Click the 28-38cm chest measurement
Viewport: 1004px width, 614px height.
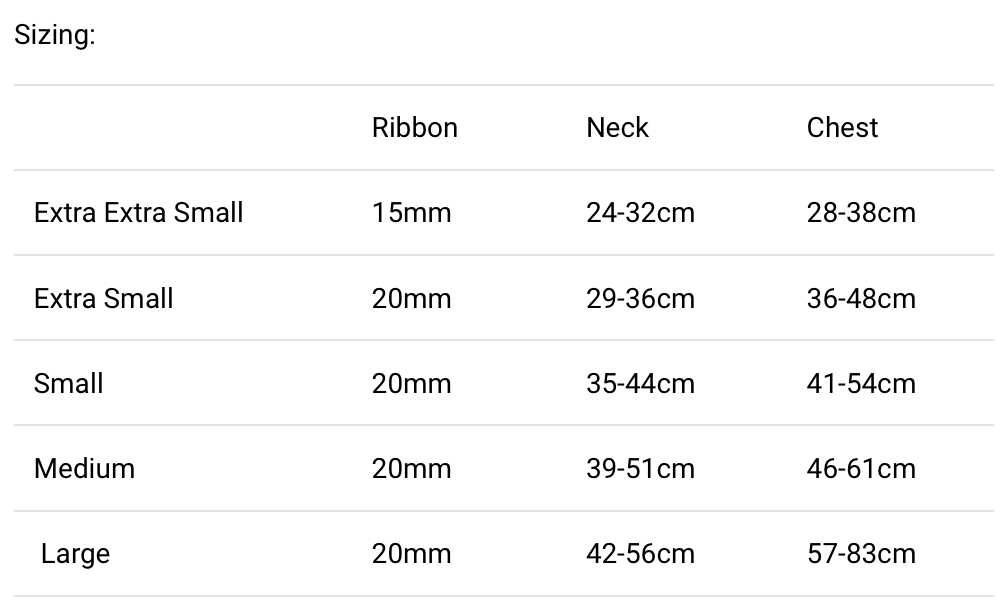click(x=861, y=213)
